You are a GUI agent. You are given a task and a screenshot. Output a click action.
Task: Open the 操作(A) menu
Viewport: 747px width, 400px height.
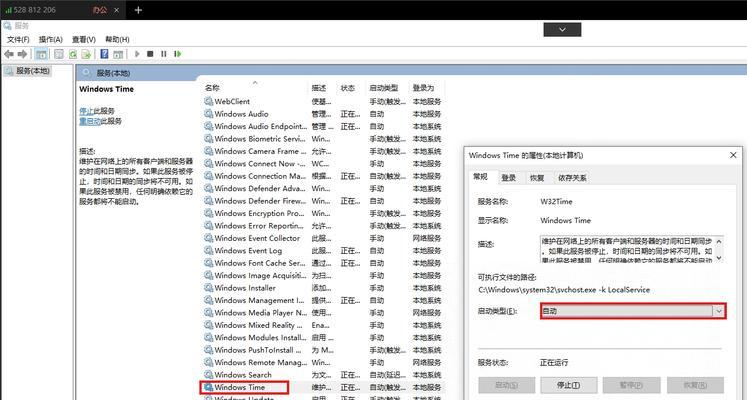click(x=50, y=40)
